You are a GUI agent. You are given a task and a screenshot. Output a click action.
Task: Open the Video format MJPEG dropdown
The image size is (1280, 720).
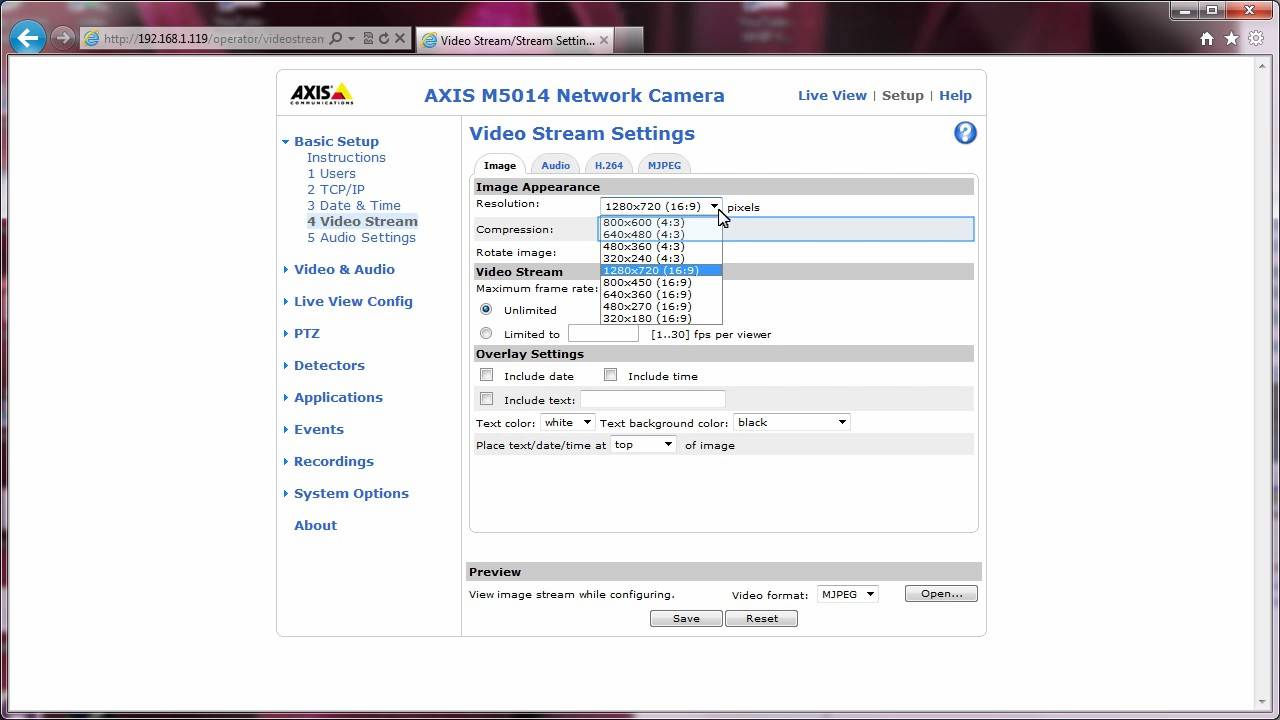pyautogui.click(x=848, y=594)
